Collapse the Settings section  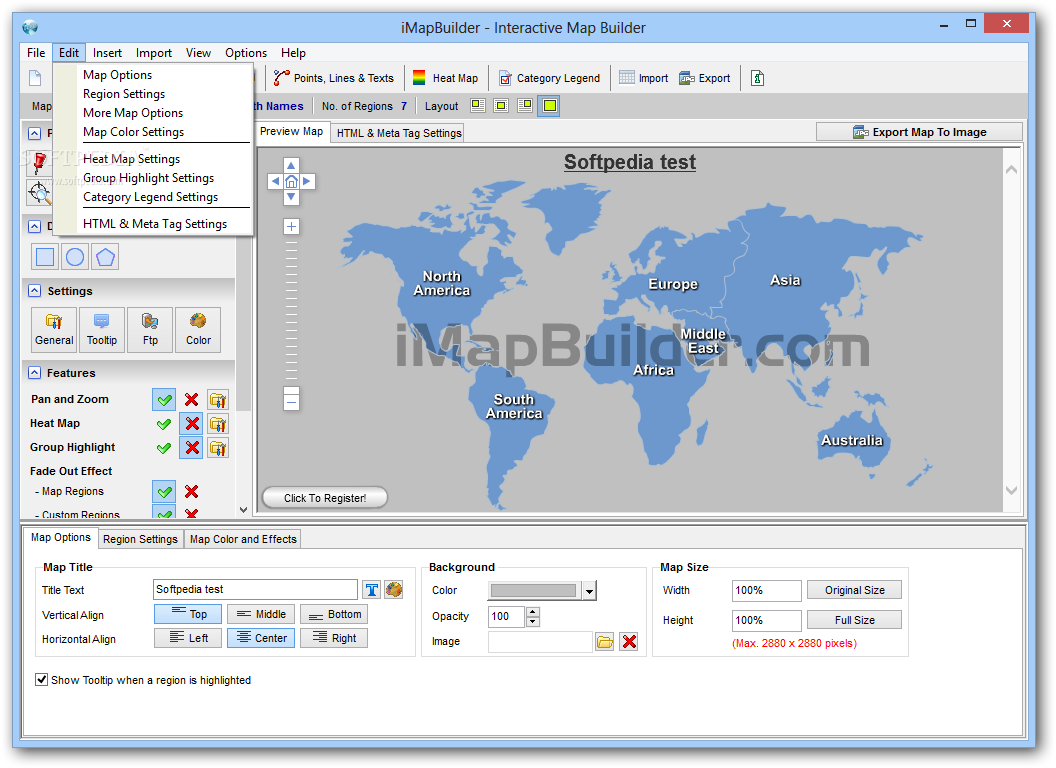pyautogui.click(x=34, y=291)
